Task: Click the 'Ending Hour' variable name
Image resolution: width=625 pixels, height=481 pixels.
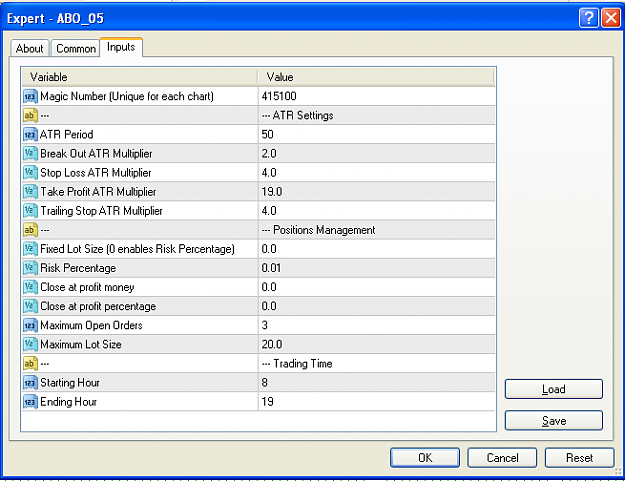Action: pyautogui.click(x=69, y=402)
